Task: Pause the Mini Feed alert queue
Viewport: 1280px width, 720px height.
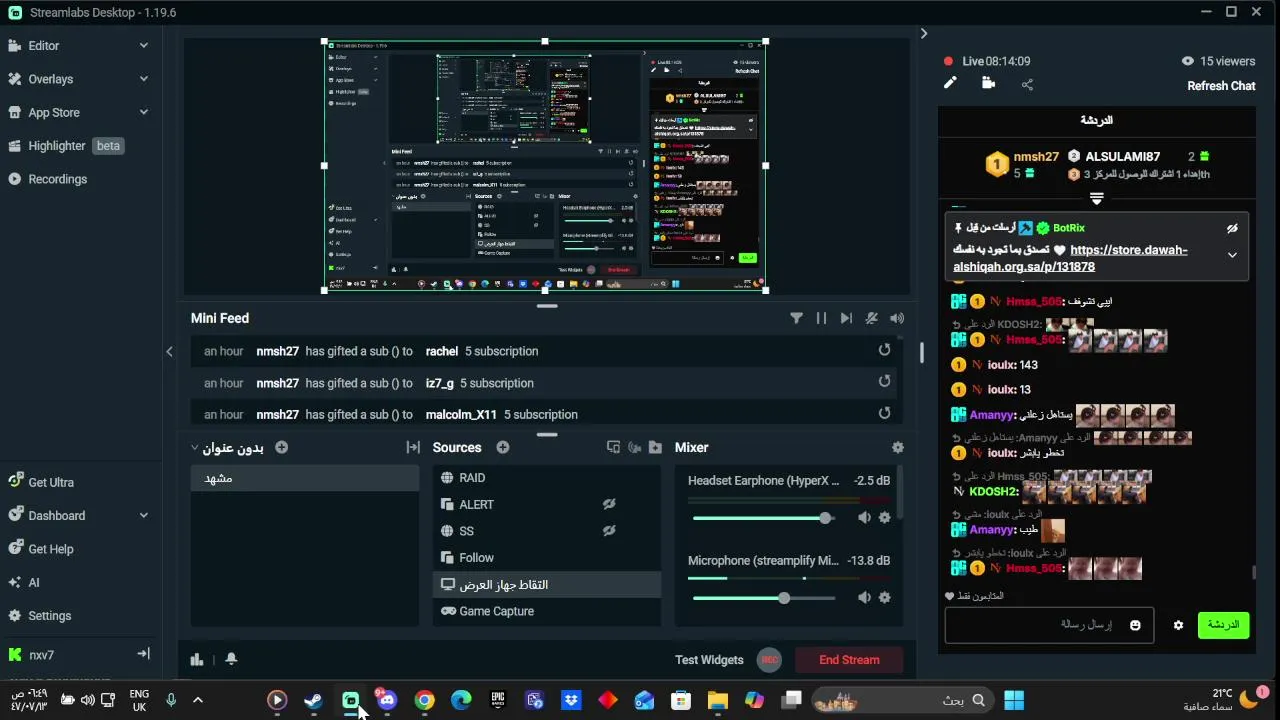Action: pos(821,318)
